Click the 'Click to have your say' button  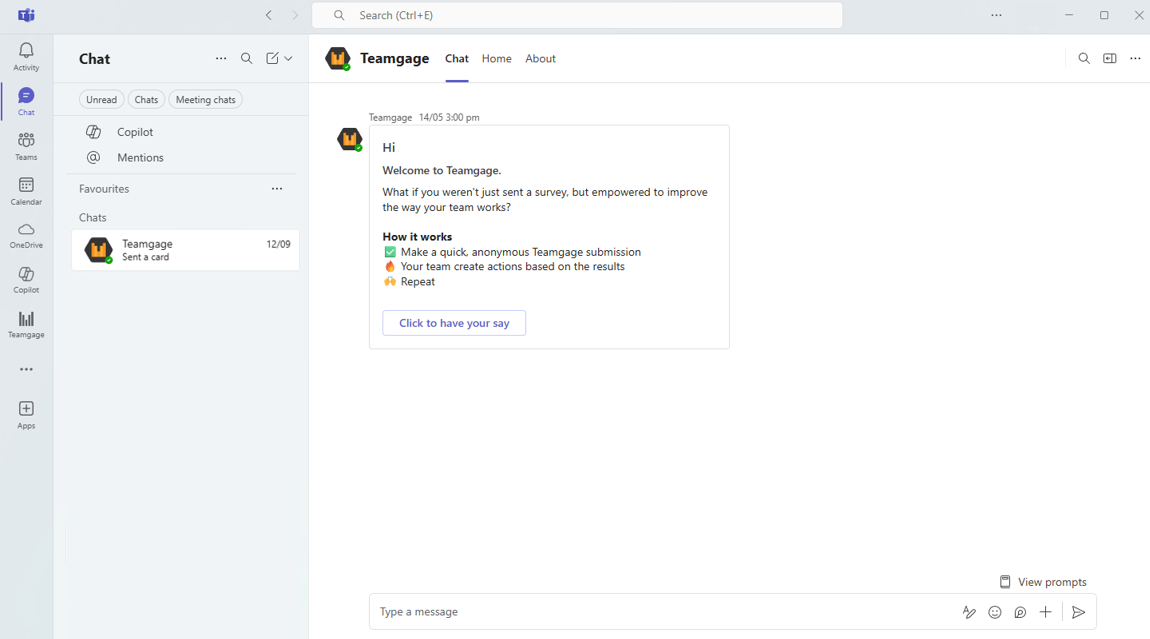tap(454, 323)
